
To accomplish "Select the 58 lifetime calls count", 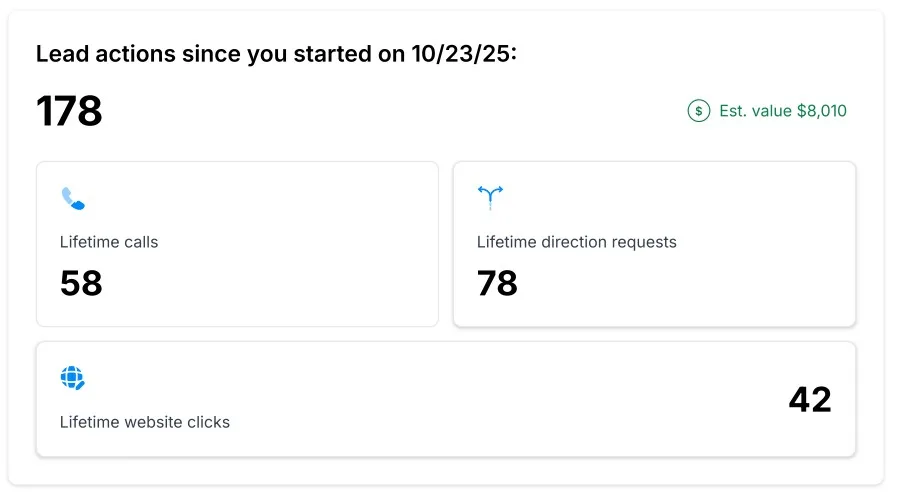I will click(x=81, y=283).
